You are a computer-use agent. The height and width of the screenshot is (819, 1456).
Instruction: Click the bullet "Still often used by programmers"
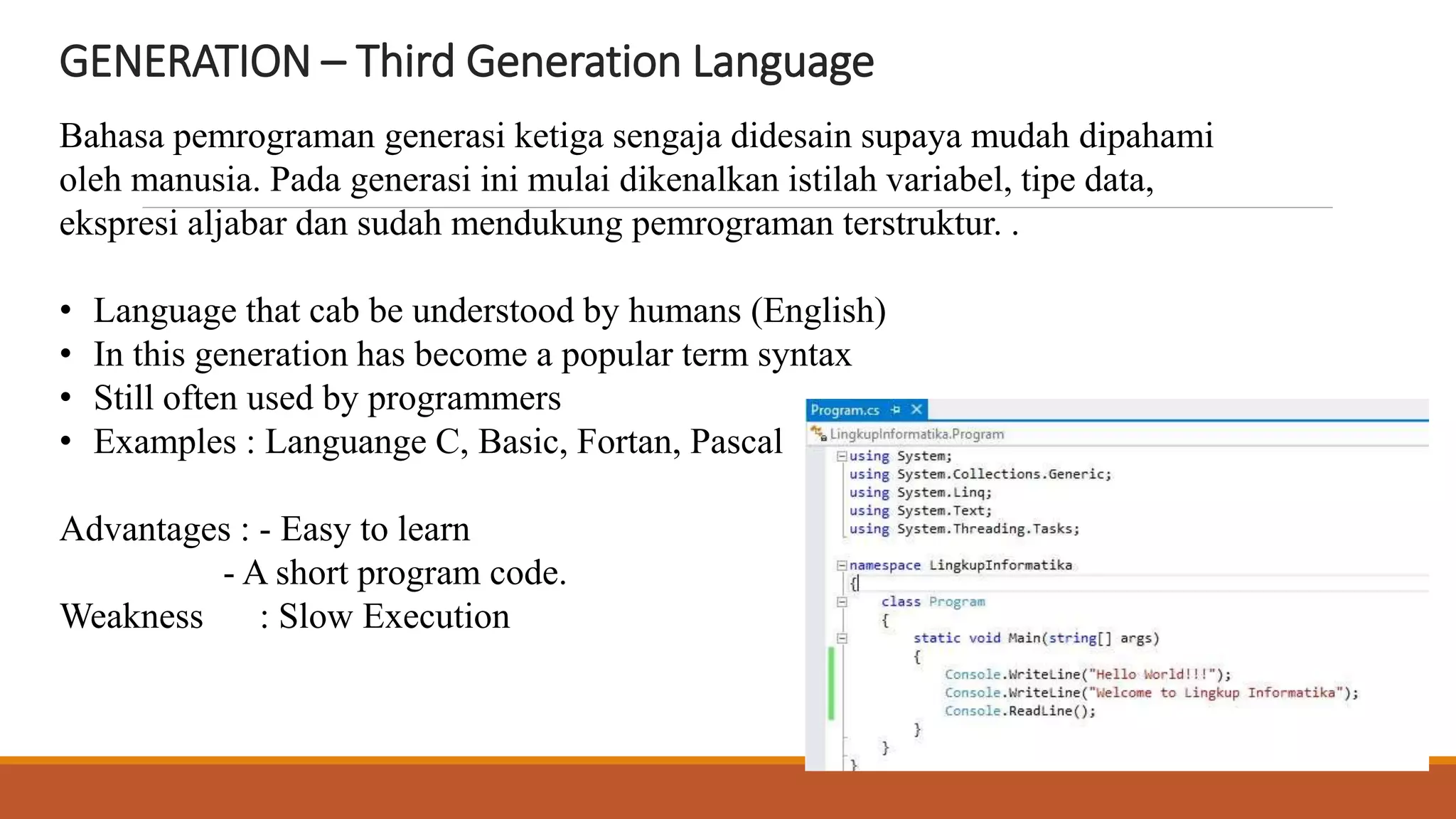(x=327, y=398)
